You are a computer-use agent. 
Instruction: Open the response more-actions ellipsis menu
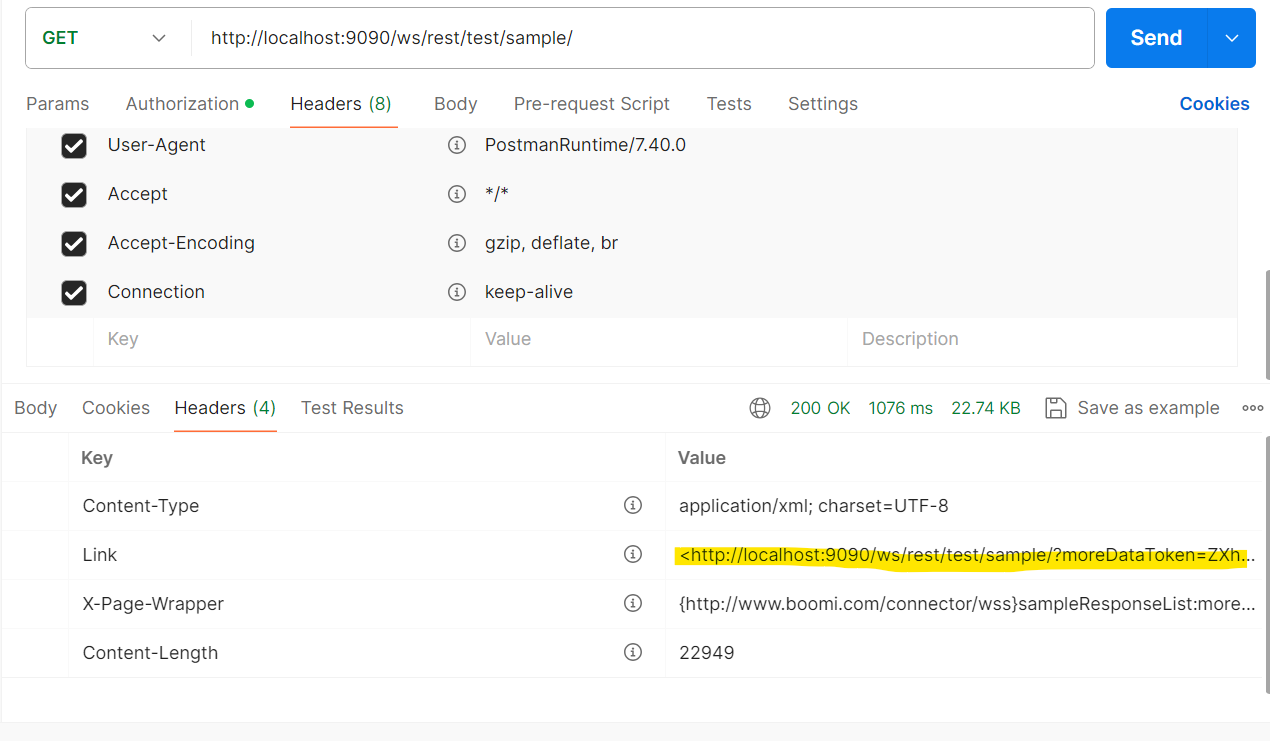coord(1253,408)
